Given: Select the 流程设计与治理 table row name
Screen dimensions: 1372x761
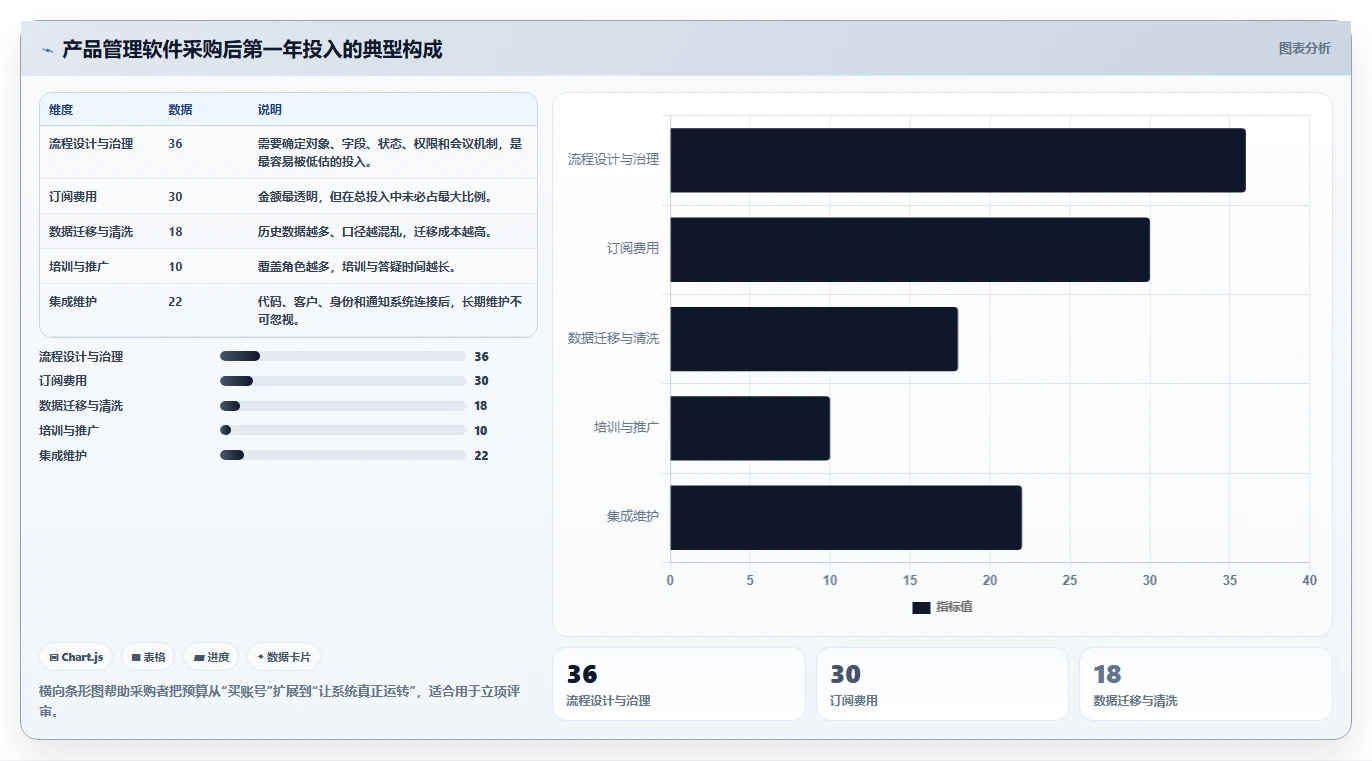Looking at the screenshot, I should coord(91,144).
